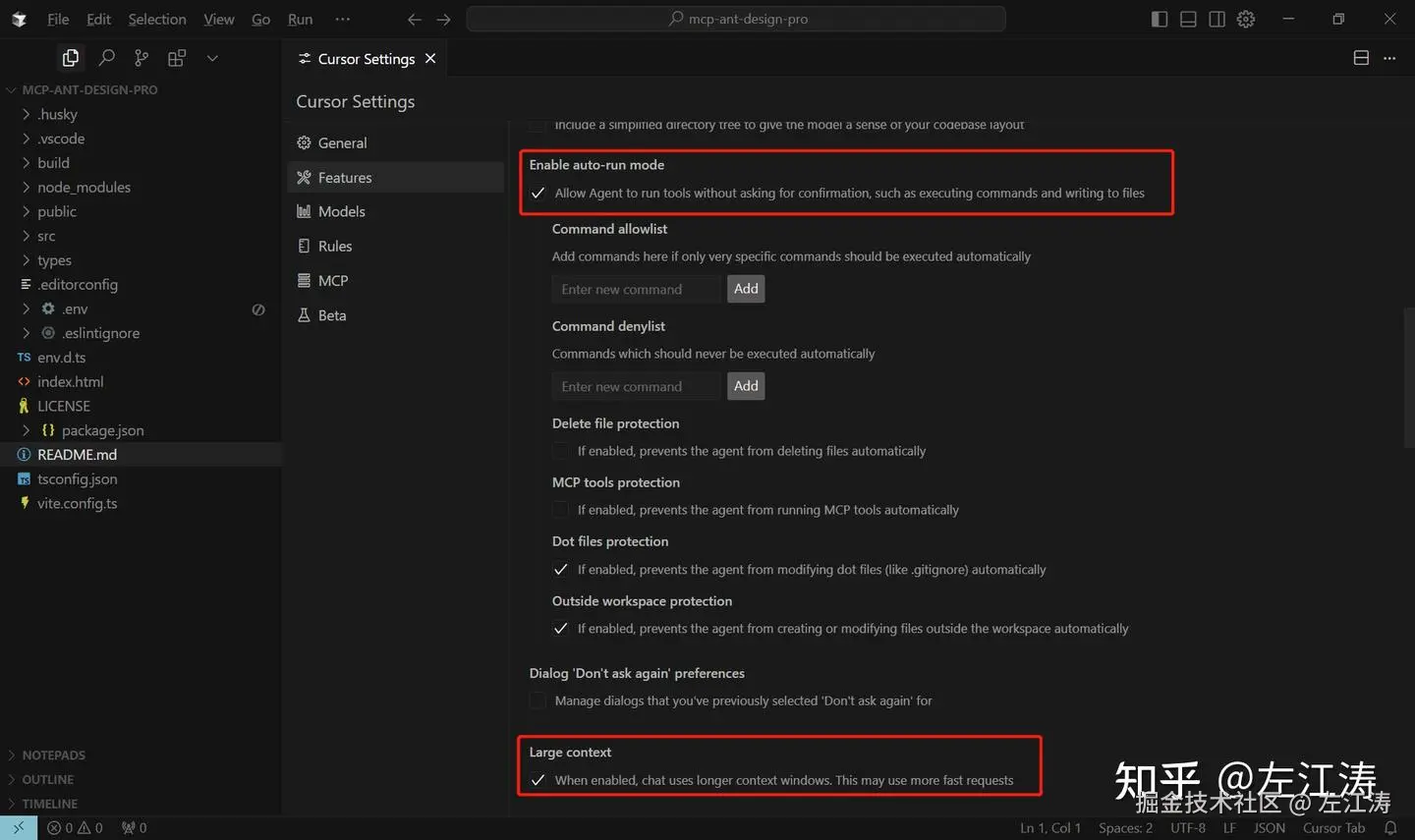1415x840 pixels.
Task: Open the Edit menu
Action: click(x=98, y=20)
